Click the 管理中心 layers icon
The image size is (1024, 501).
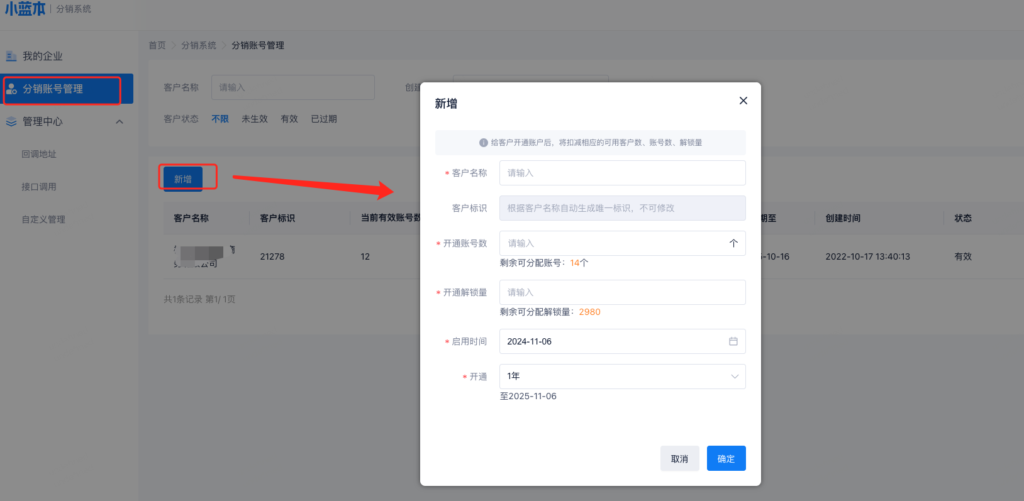(12, 122)
